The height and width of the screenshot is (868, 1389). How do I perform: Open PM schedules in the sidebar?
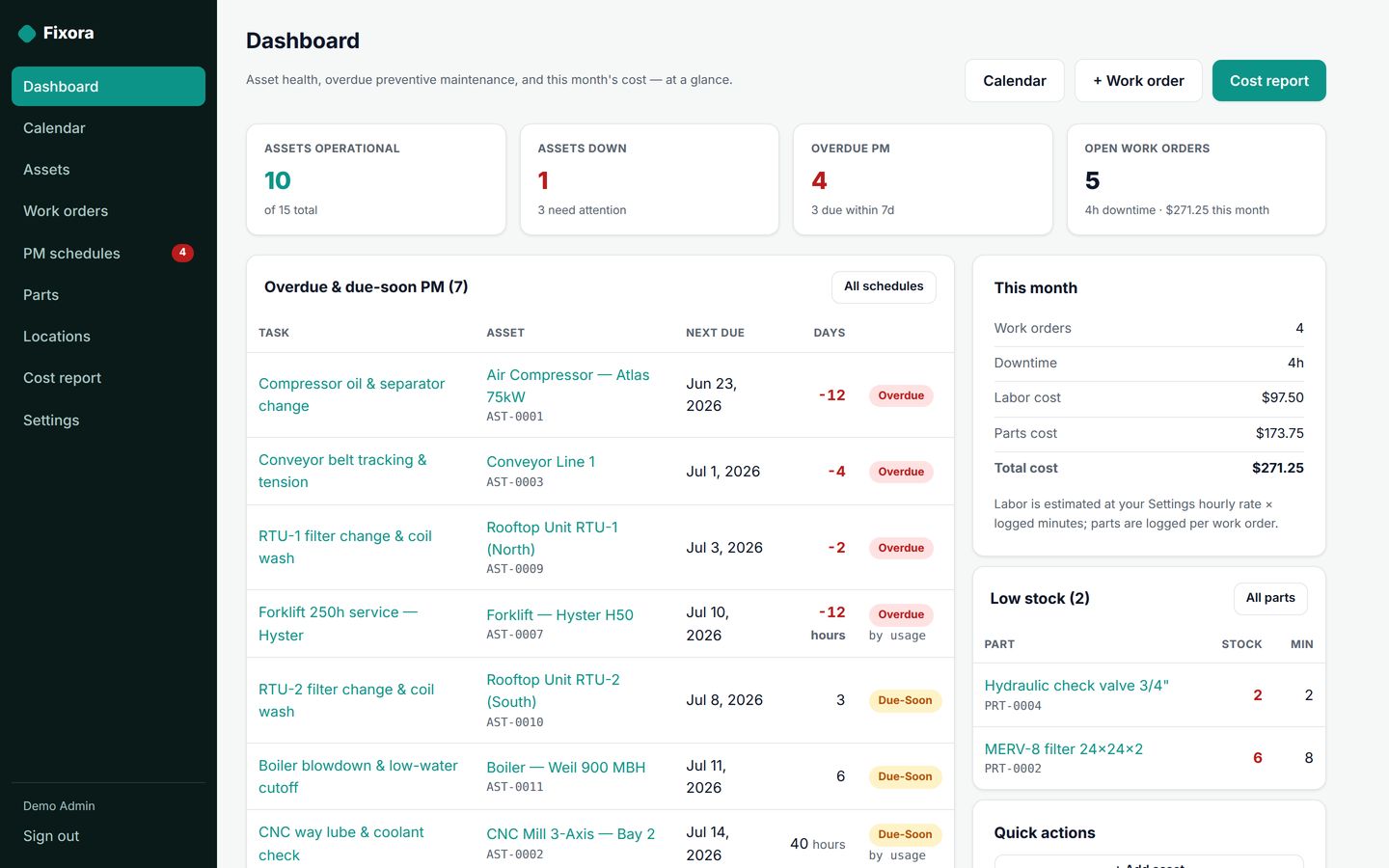click(108, 253)
